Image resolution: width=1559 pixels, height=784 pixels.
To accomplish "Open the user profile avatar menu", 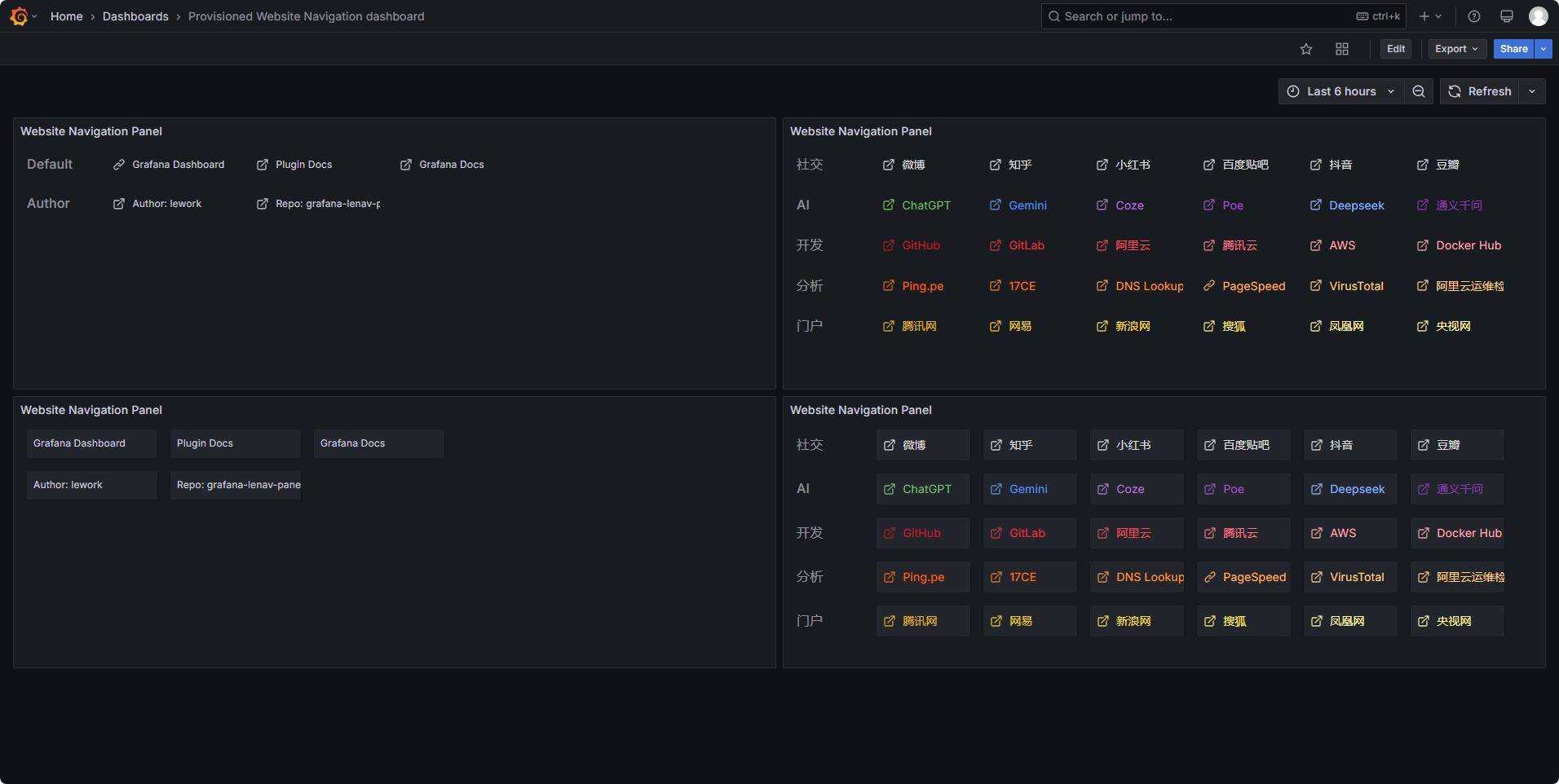I will click(1538, 15).
